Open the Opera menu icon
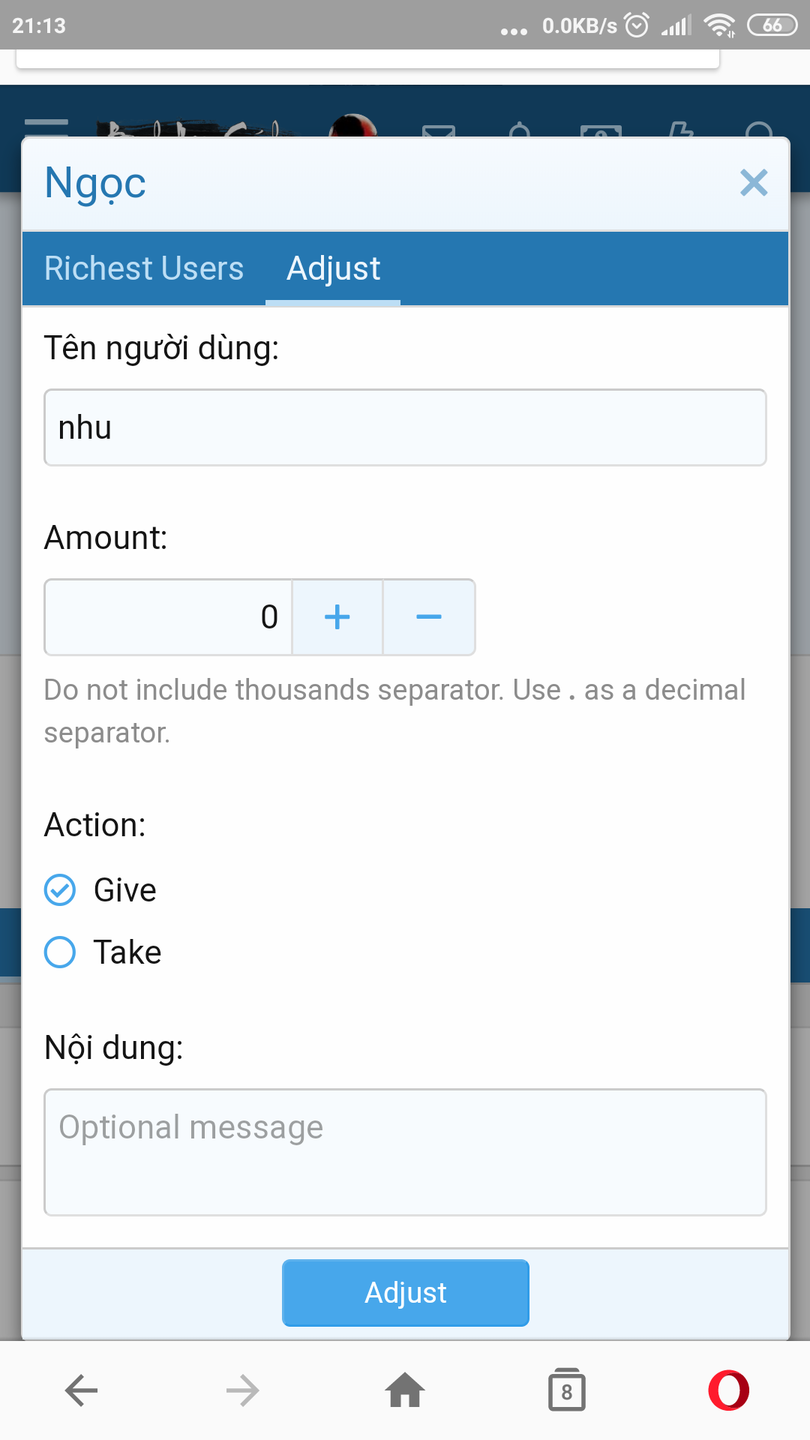The image size is (810, 1440). pyautogui.click(x=728, y=1390)
